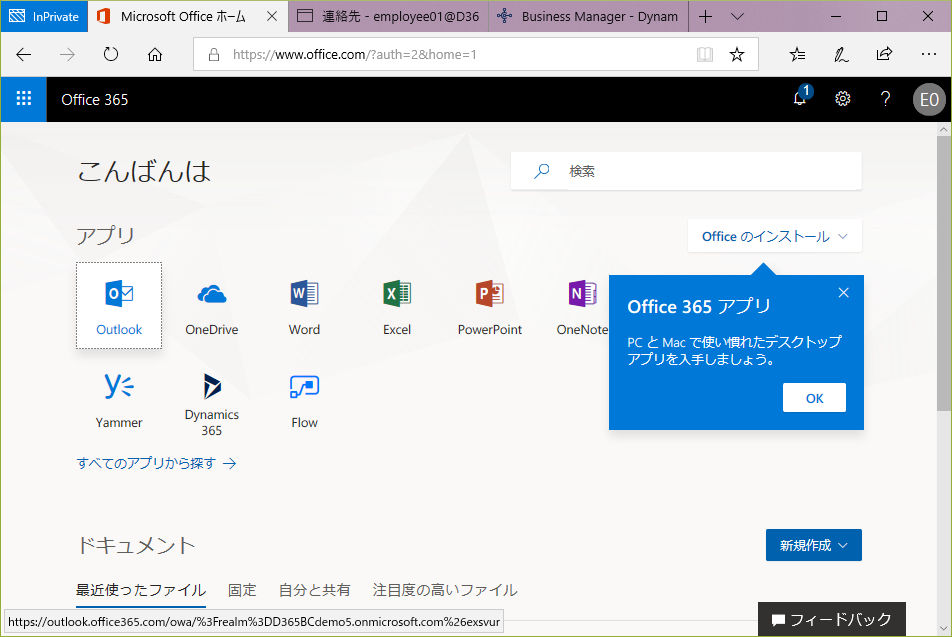952x637 pixels.
Task: Open the browser more options menu
Action: (x=928, y=55)
